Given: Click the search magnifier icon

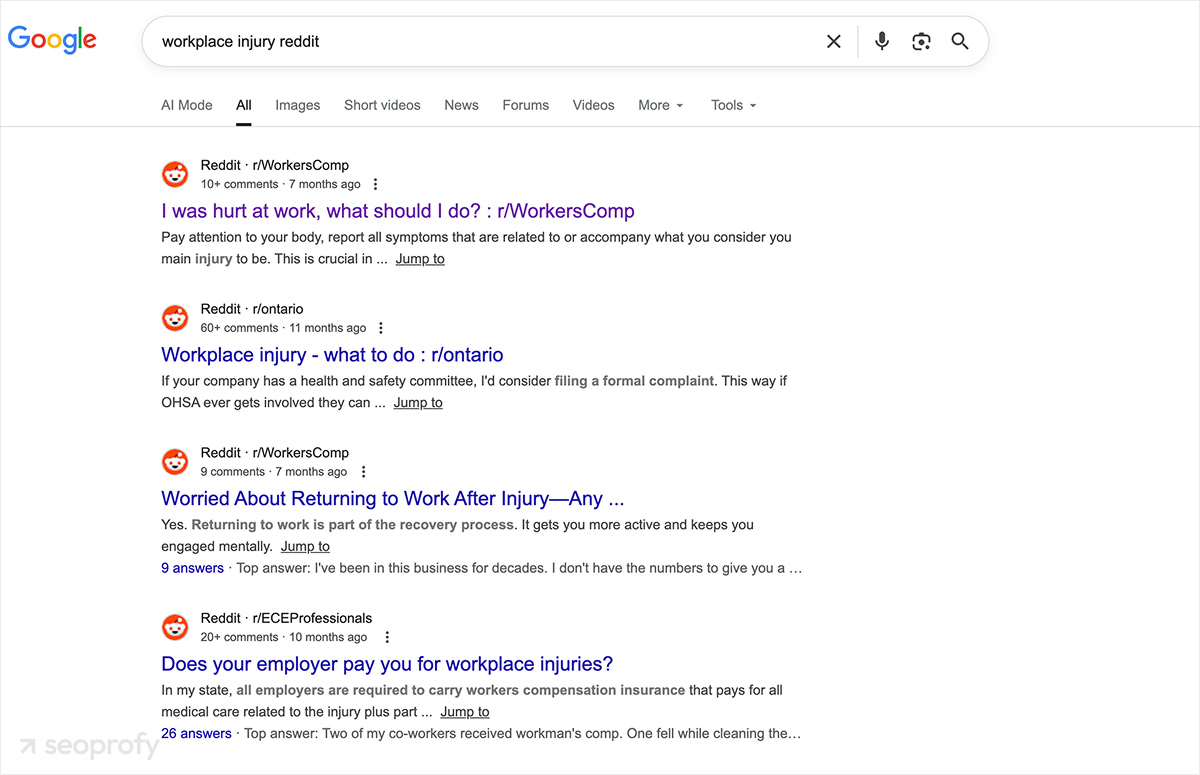Looking at the screenshot, I should point(959,41).
